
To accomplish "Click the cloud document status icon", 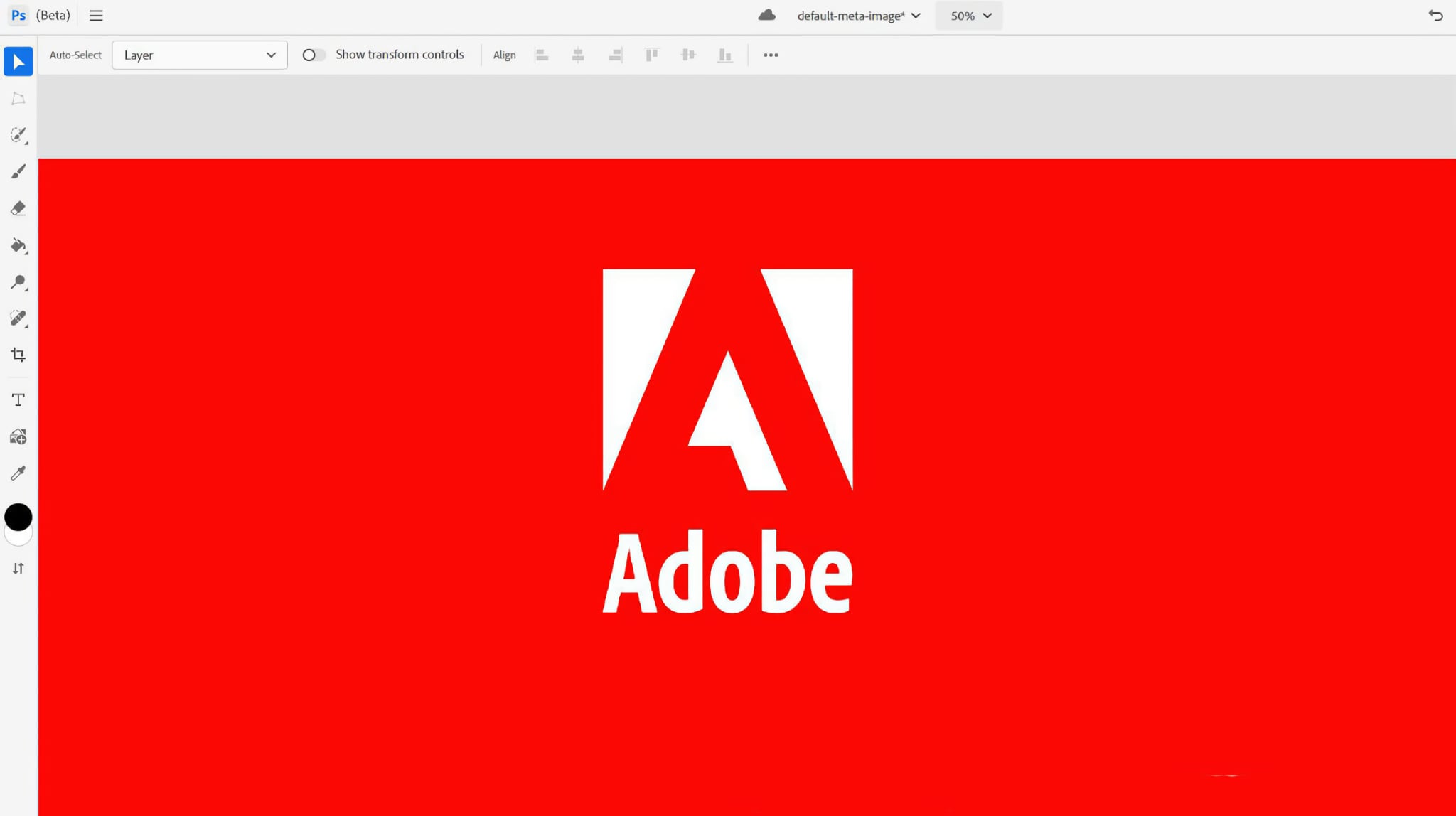I will (766, 16).
